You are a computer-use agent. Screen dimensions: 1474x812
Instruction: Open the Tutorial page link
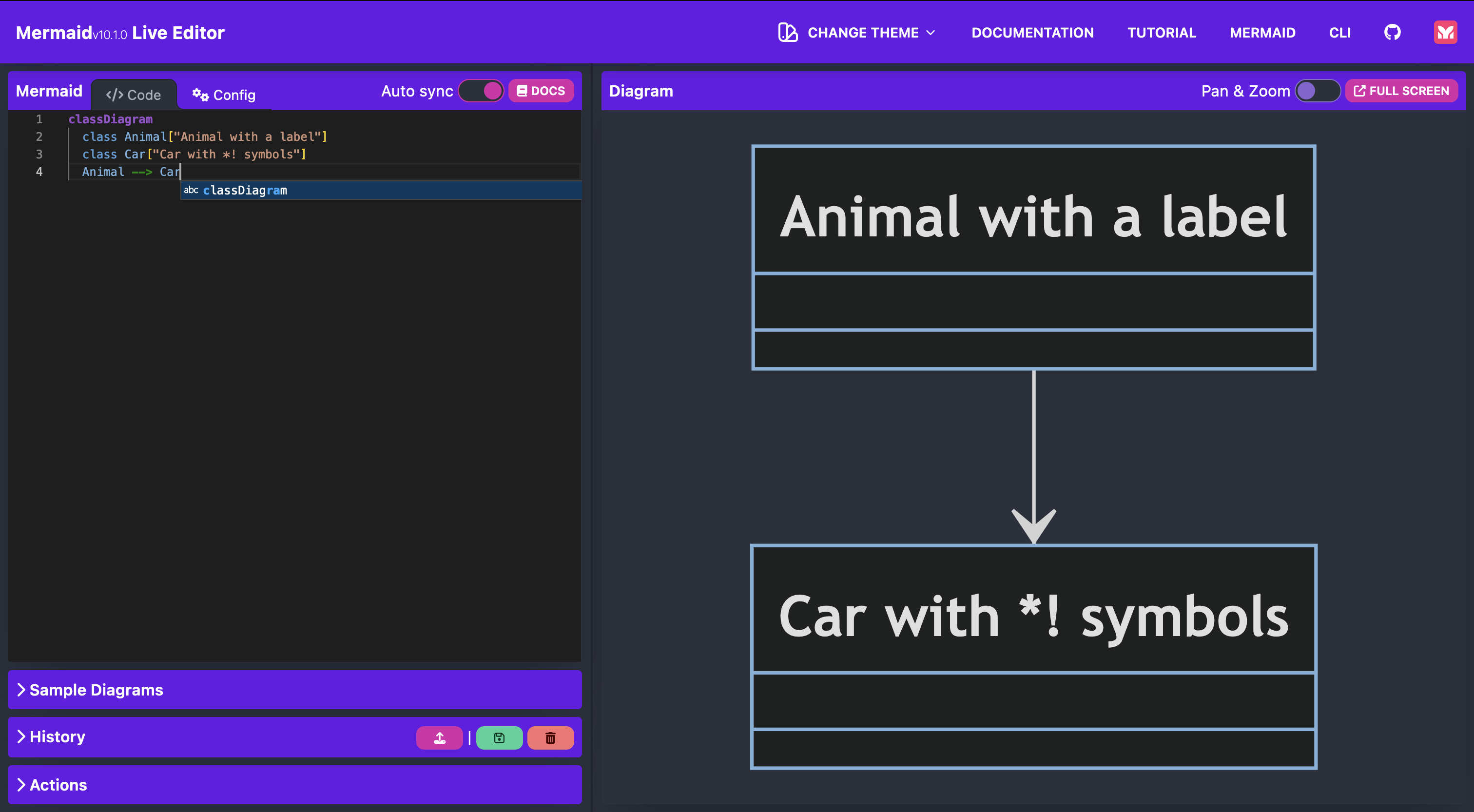point(1161,33)
